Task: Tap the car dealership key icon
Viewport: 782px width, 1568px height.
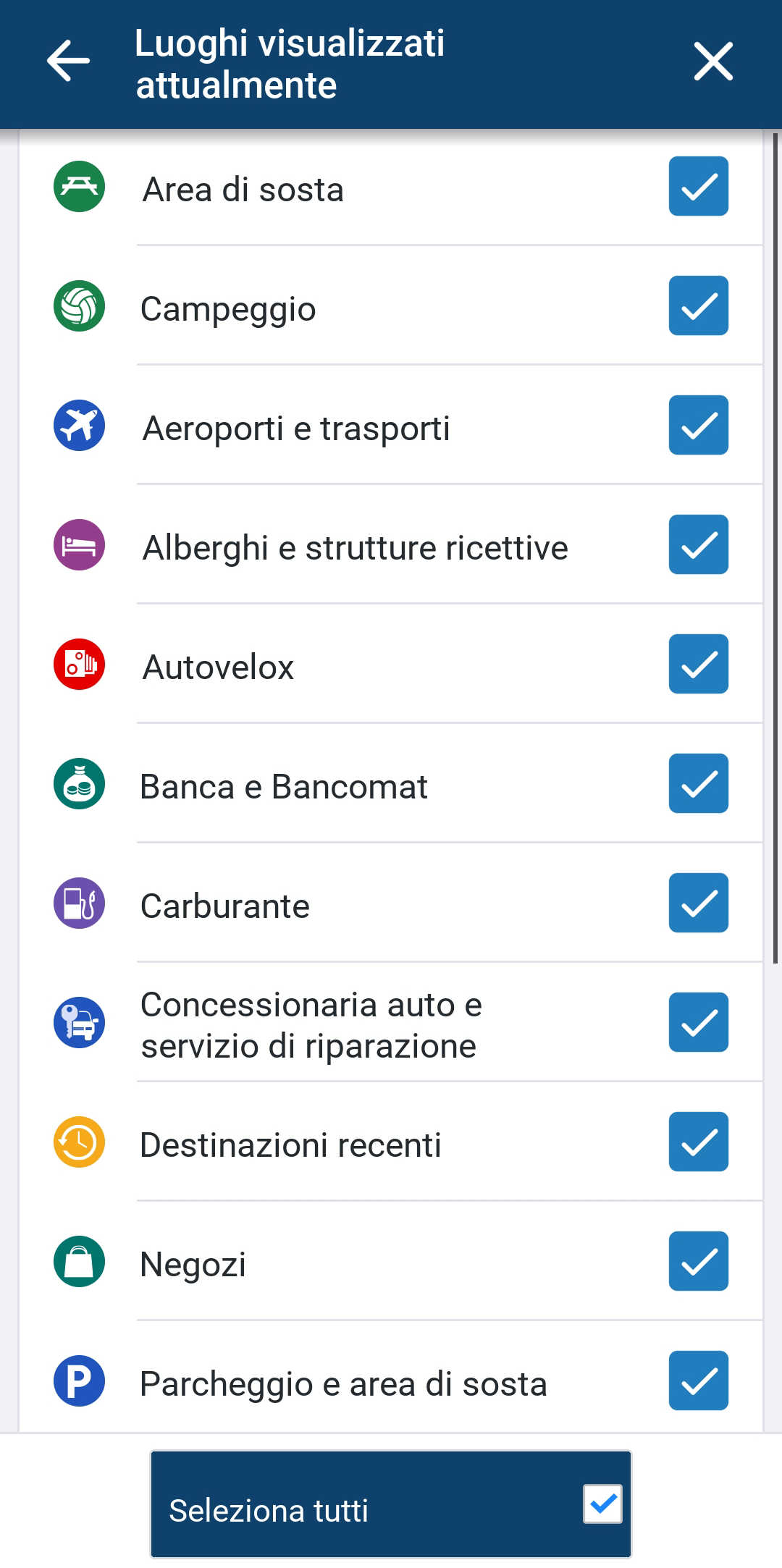Action: point(80,1023)
